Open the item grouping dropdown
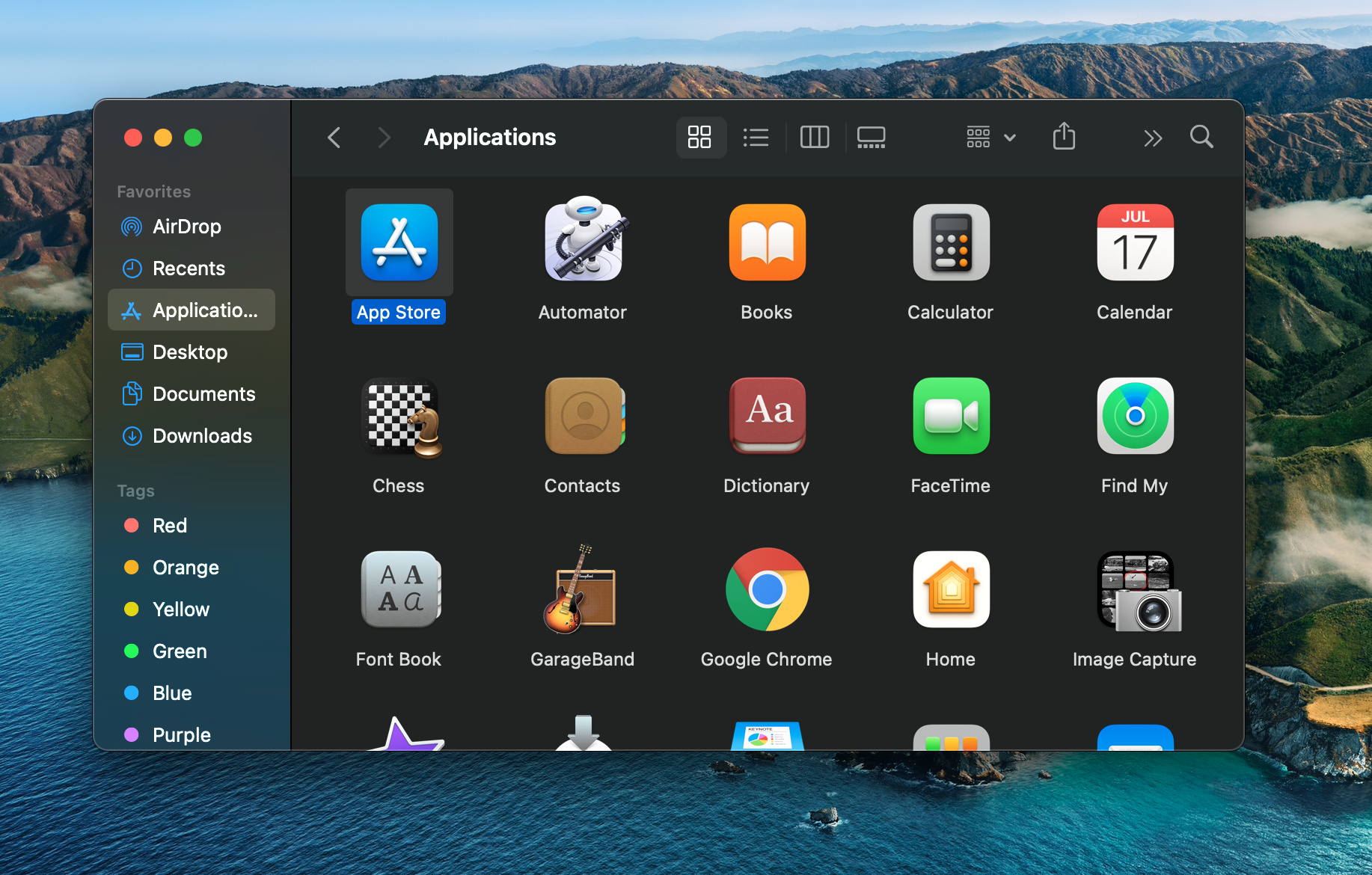This screenshot has width=1372, height=875. [990, 137]
